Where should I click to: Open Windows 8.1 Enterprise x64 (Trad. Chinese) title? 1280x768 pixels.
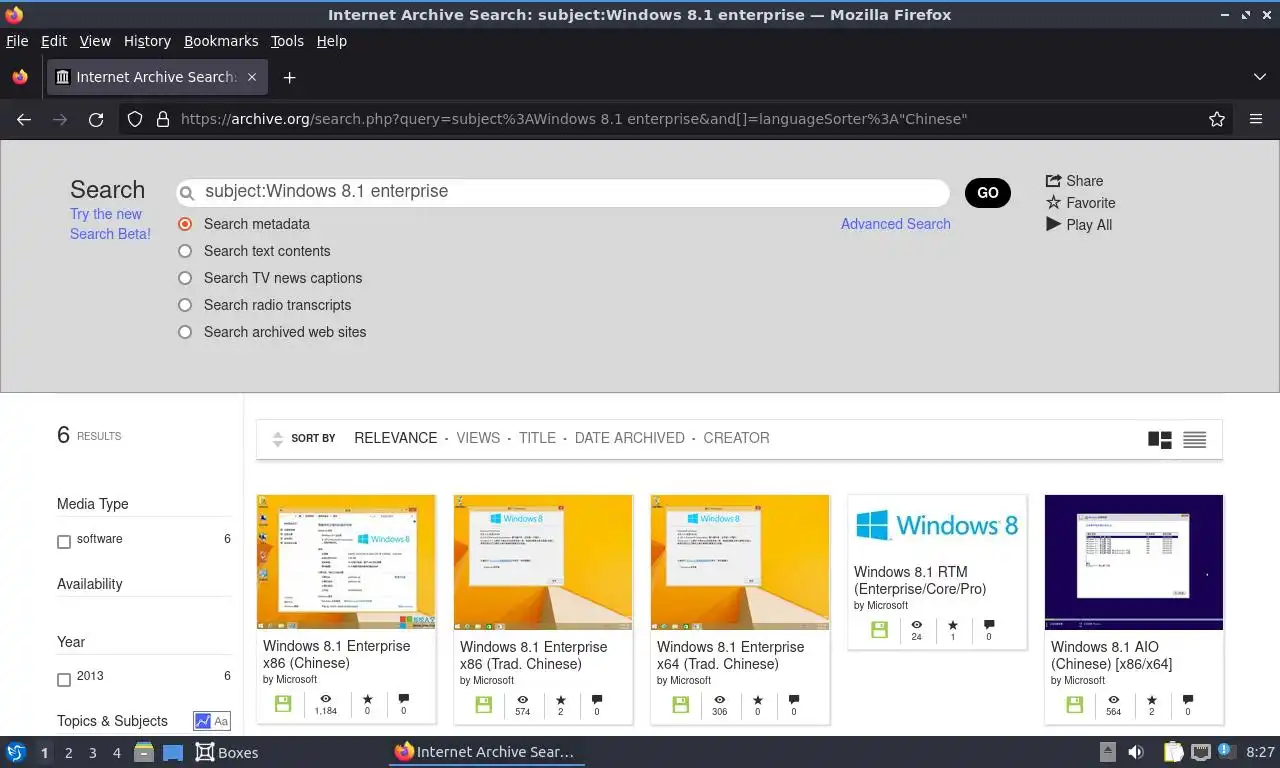click(731, 655)
